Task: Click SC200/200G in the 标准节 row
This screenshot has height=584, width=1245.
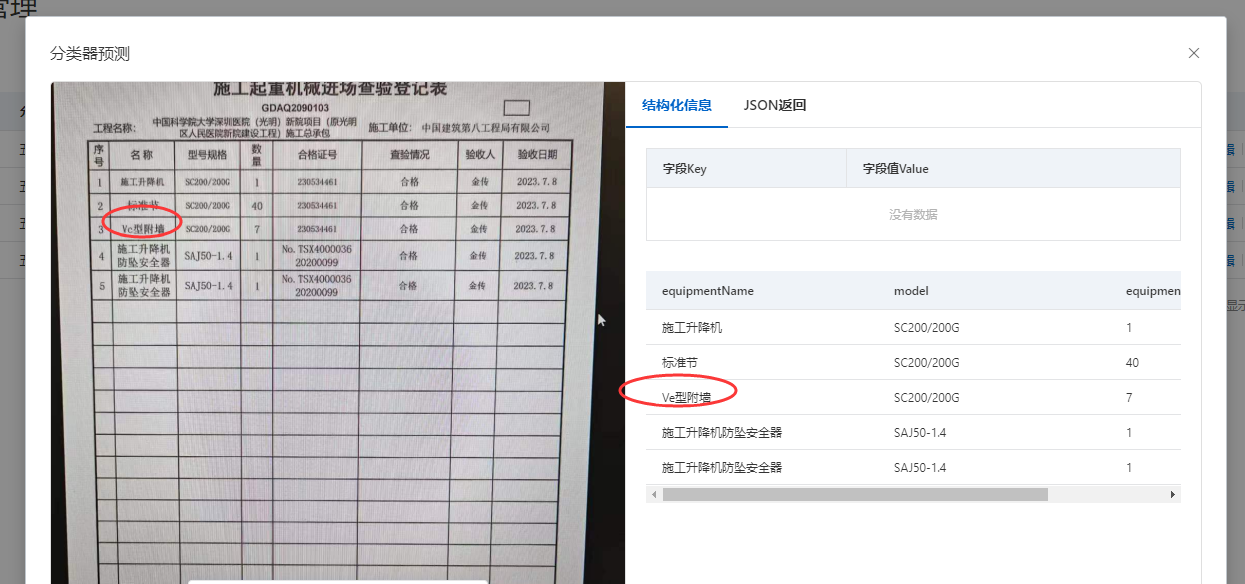Action: coord(926,362)
